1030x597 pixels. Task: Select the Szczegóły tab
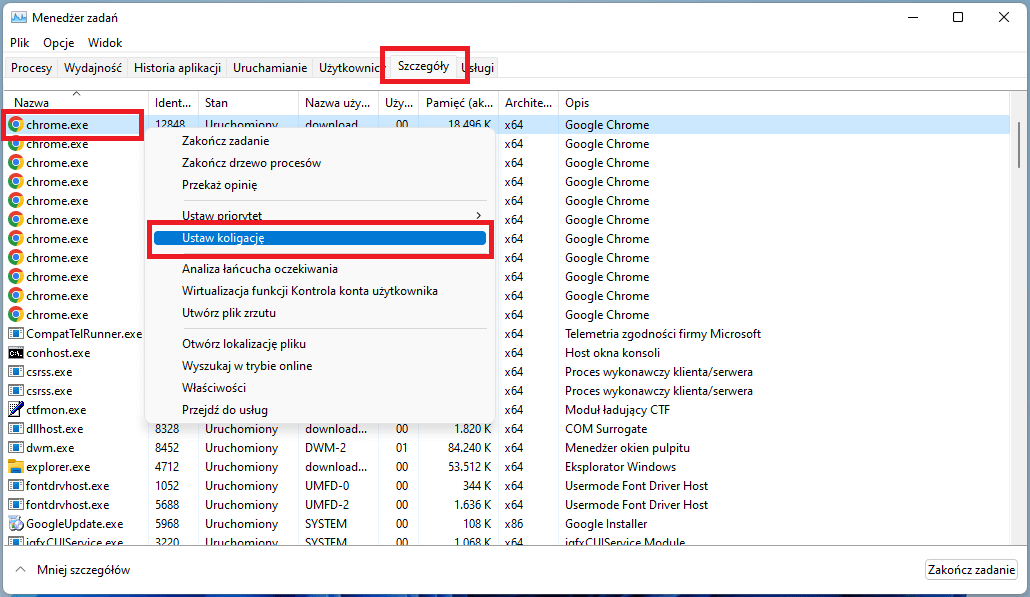[424, 66]
